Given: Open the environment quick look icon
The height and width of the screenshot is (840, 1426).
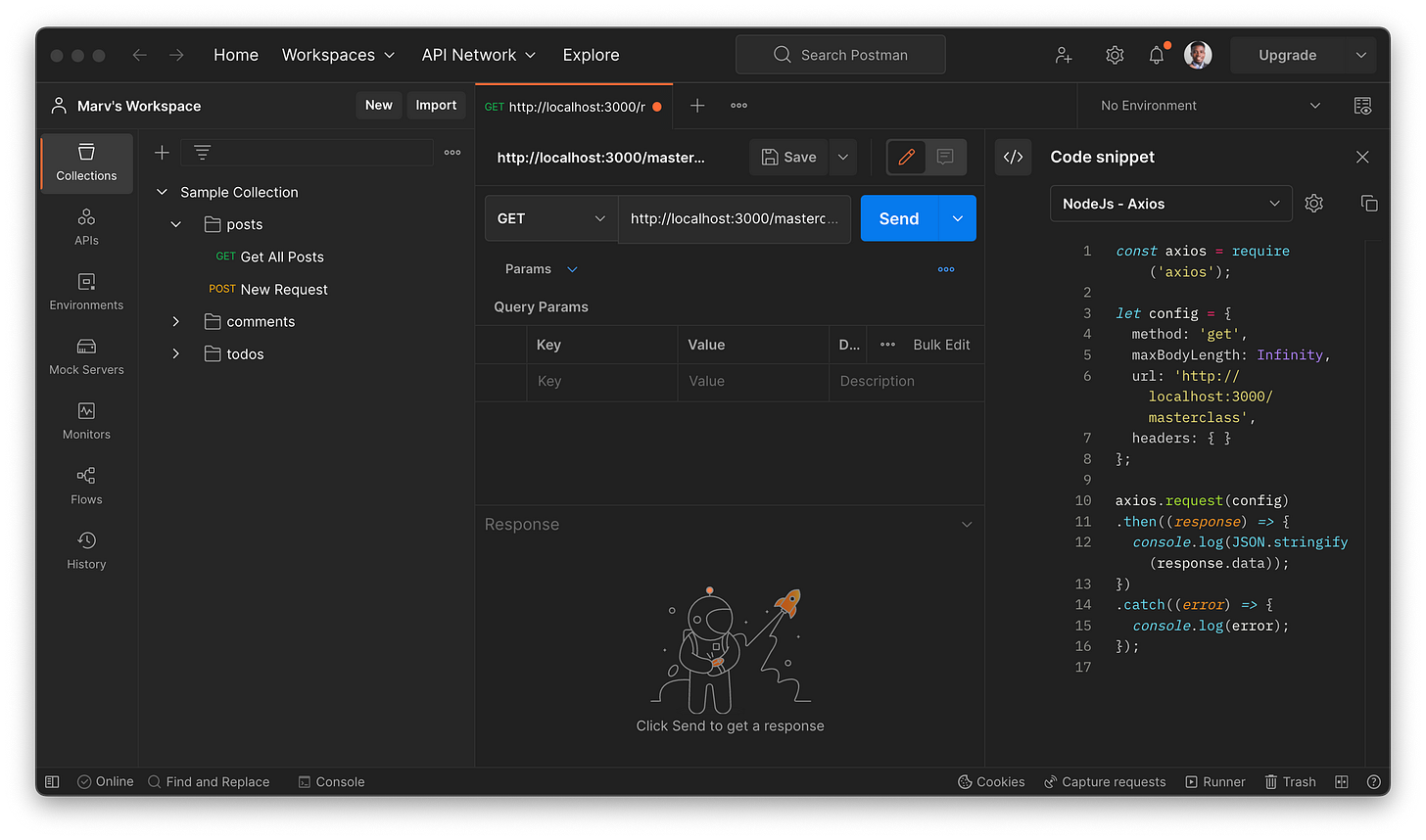Looking at the screenshot, I should coord(1362,106).
